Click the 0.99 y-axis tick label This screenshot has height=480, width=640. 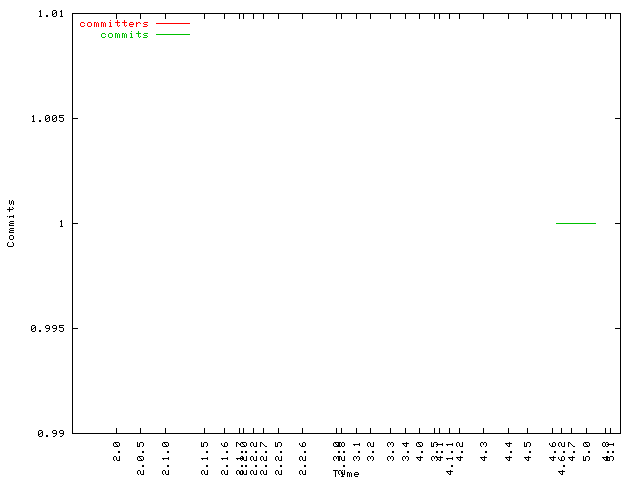click(50, 433)
